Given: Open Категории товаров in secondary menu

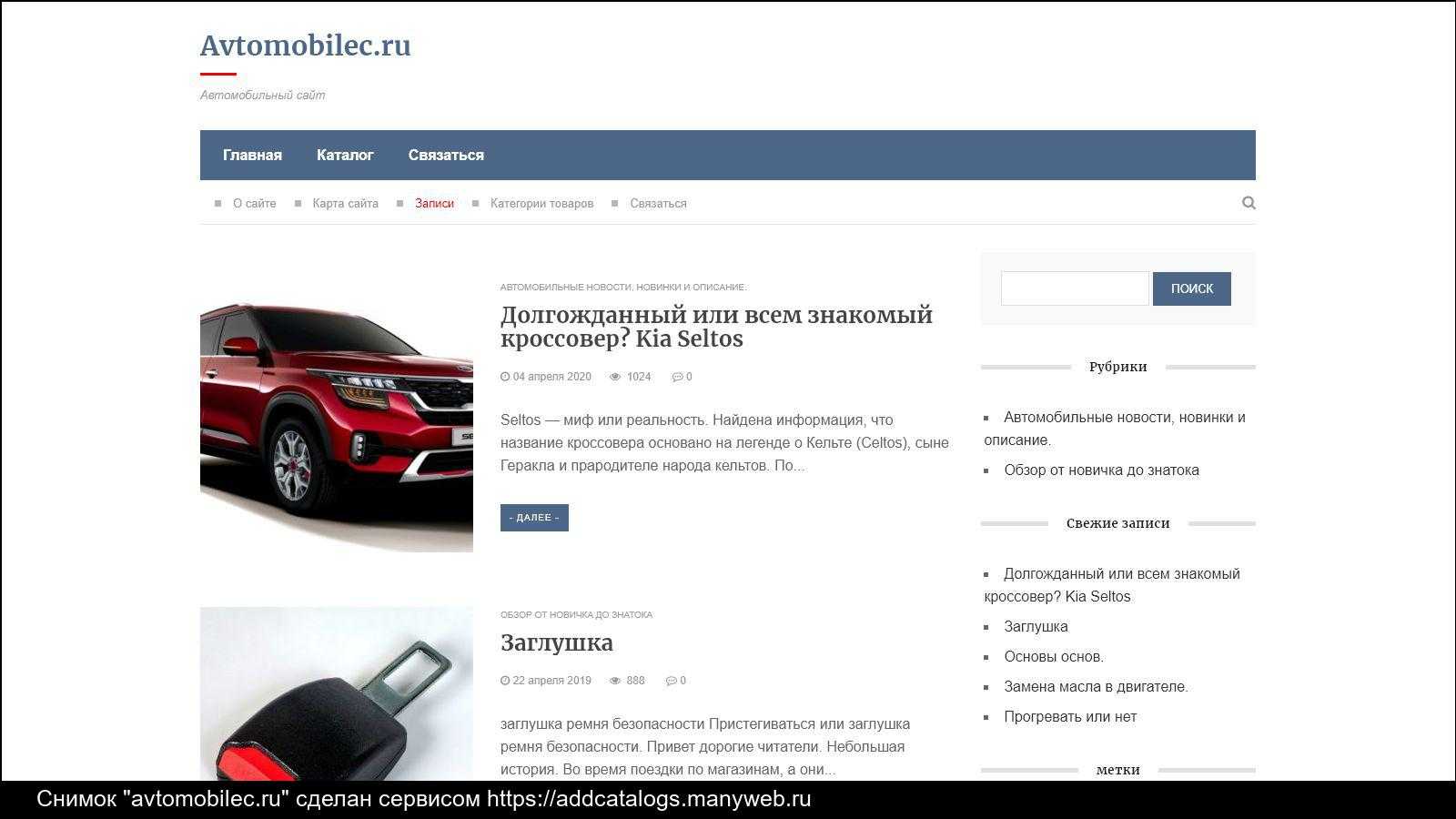Looking at the screenshot, I should click(x=541, y=204).
